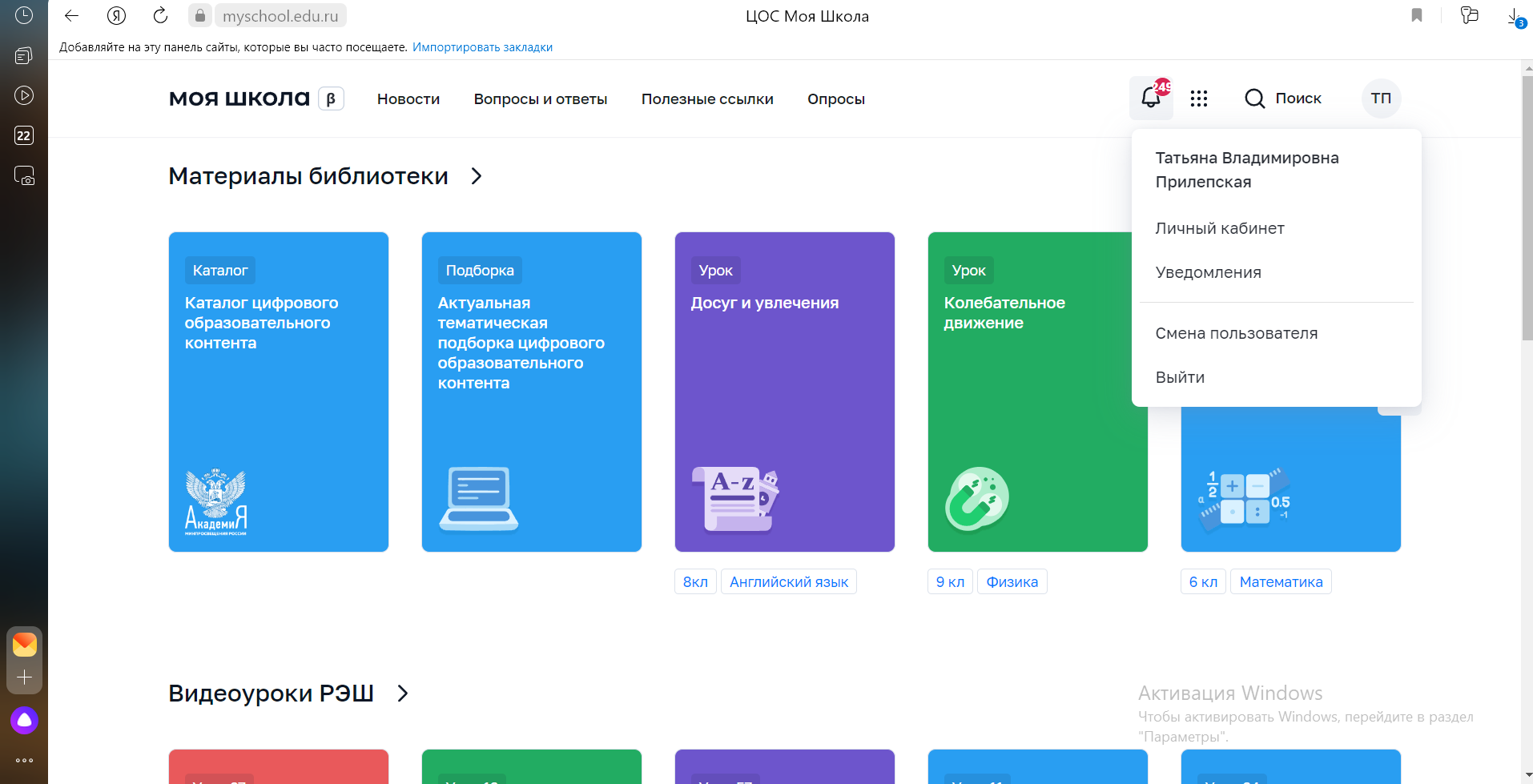
Task: Click the beta β badge
Action: tap(331, 99)
